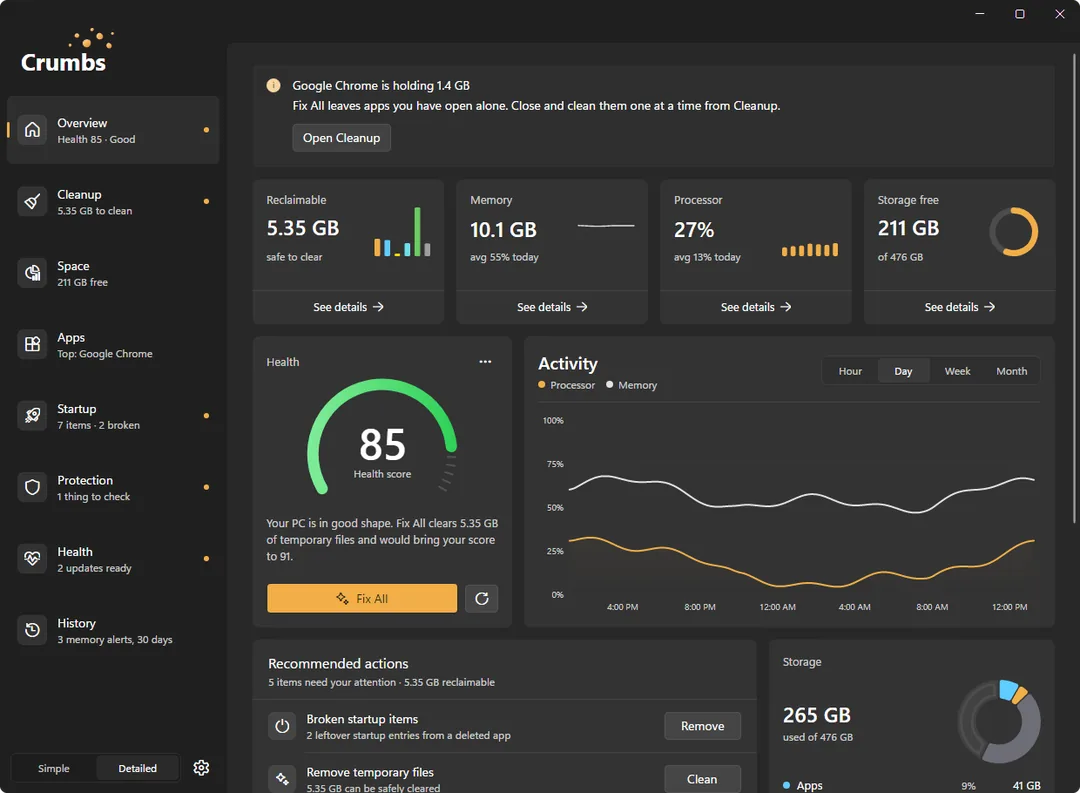Click the '10.1 GB' memory value

point(503,229)
